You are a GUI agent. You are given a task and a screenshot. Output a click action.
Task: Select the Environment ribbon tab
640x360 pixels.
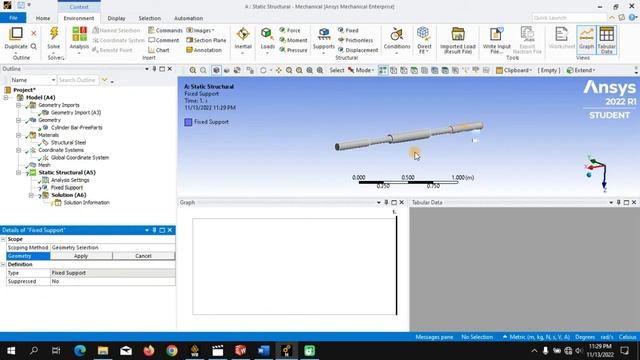point(79,18)
